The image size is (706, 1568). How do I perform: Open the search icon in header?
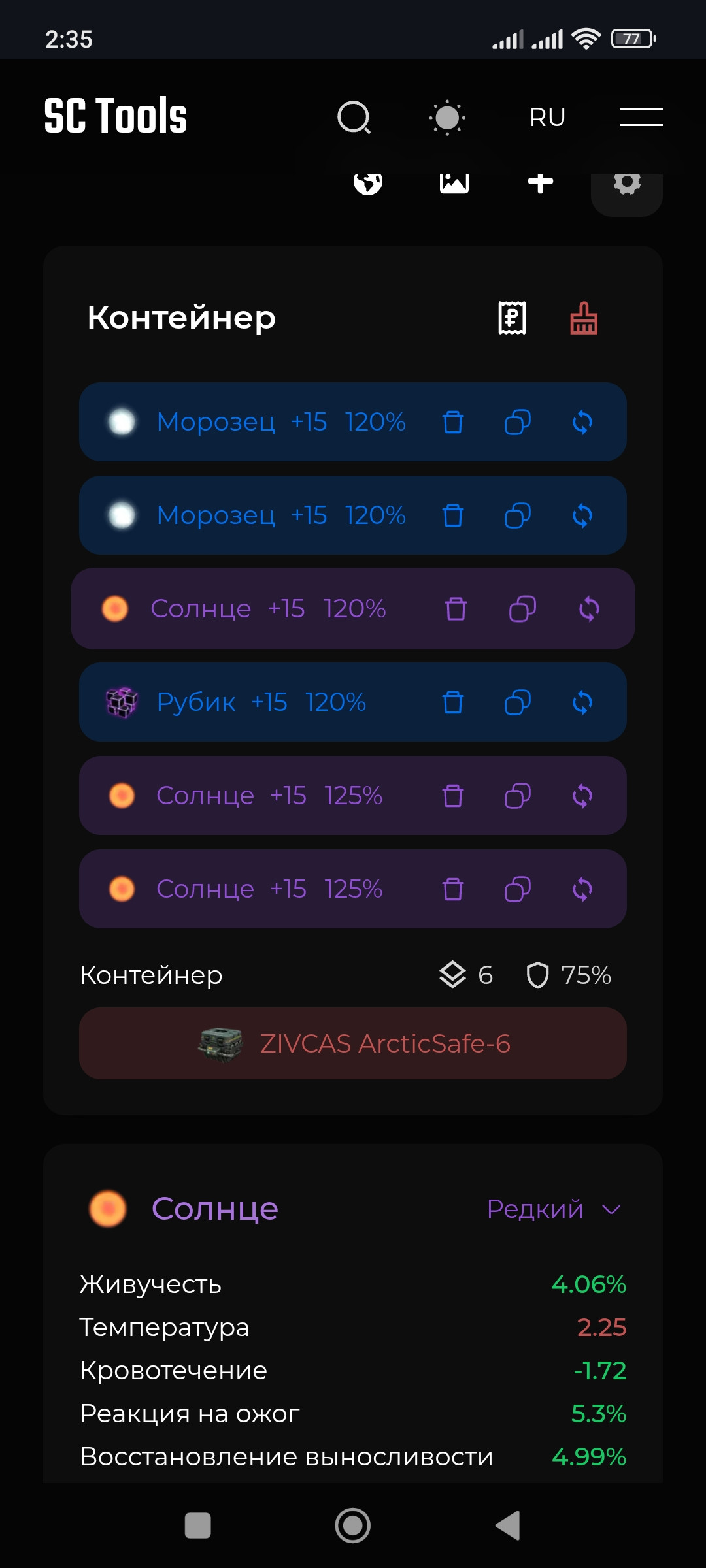click(x=354, y=118)
